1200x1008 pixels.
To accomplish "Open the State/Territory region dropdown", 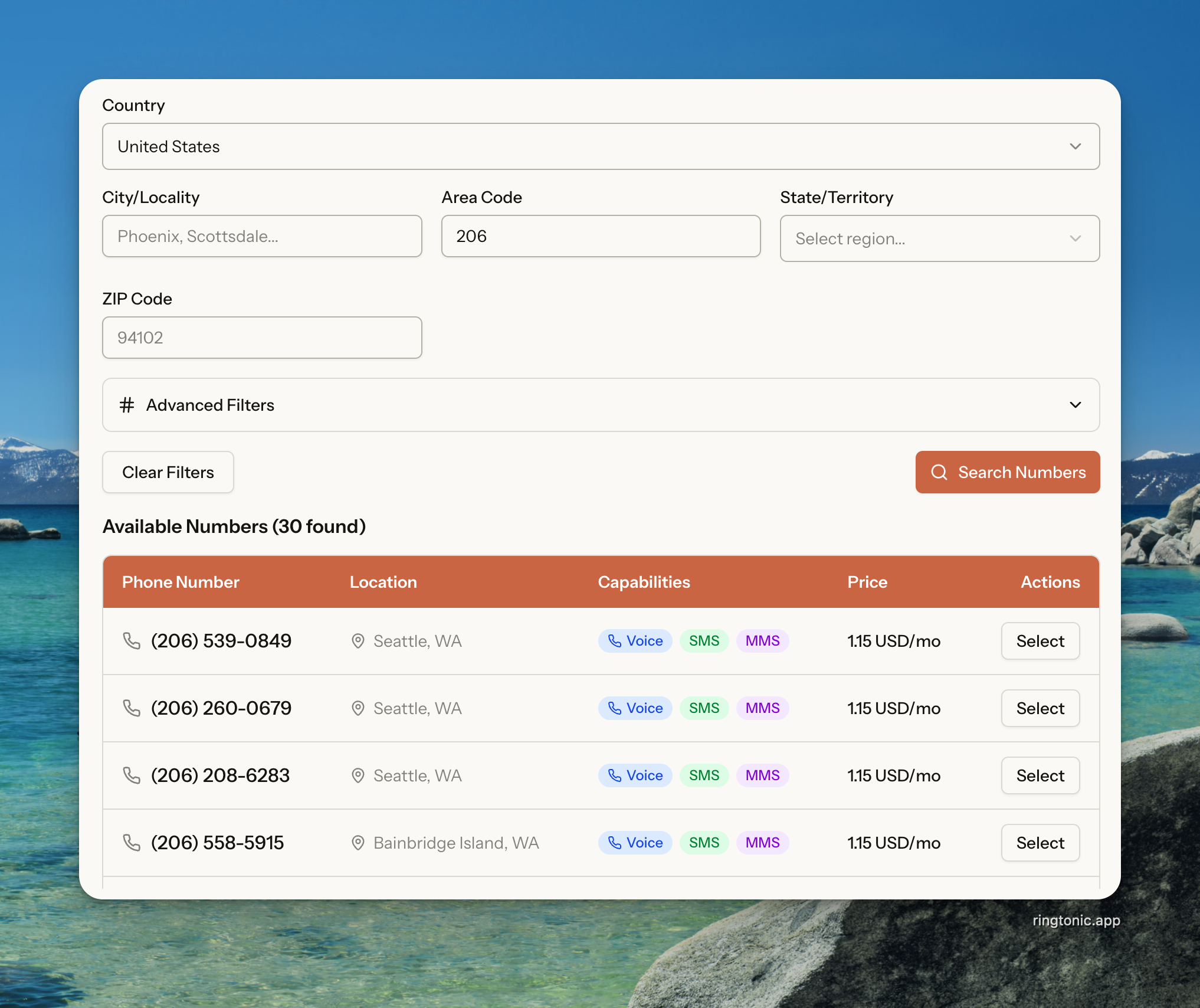I will point(939,238).
